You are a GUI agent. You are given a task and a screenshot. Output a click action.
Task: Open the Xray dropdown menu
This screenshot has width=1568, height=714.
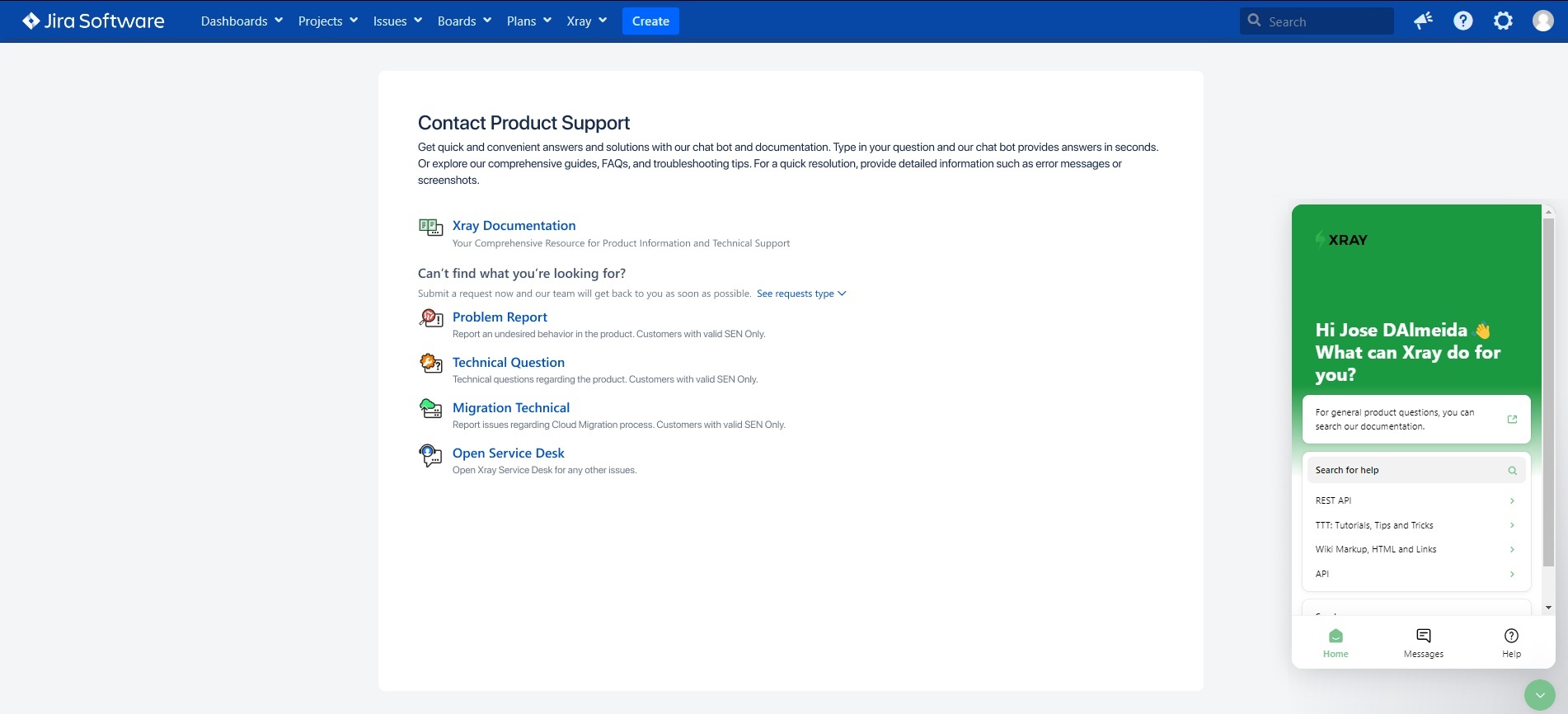[x=586, y=21]
